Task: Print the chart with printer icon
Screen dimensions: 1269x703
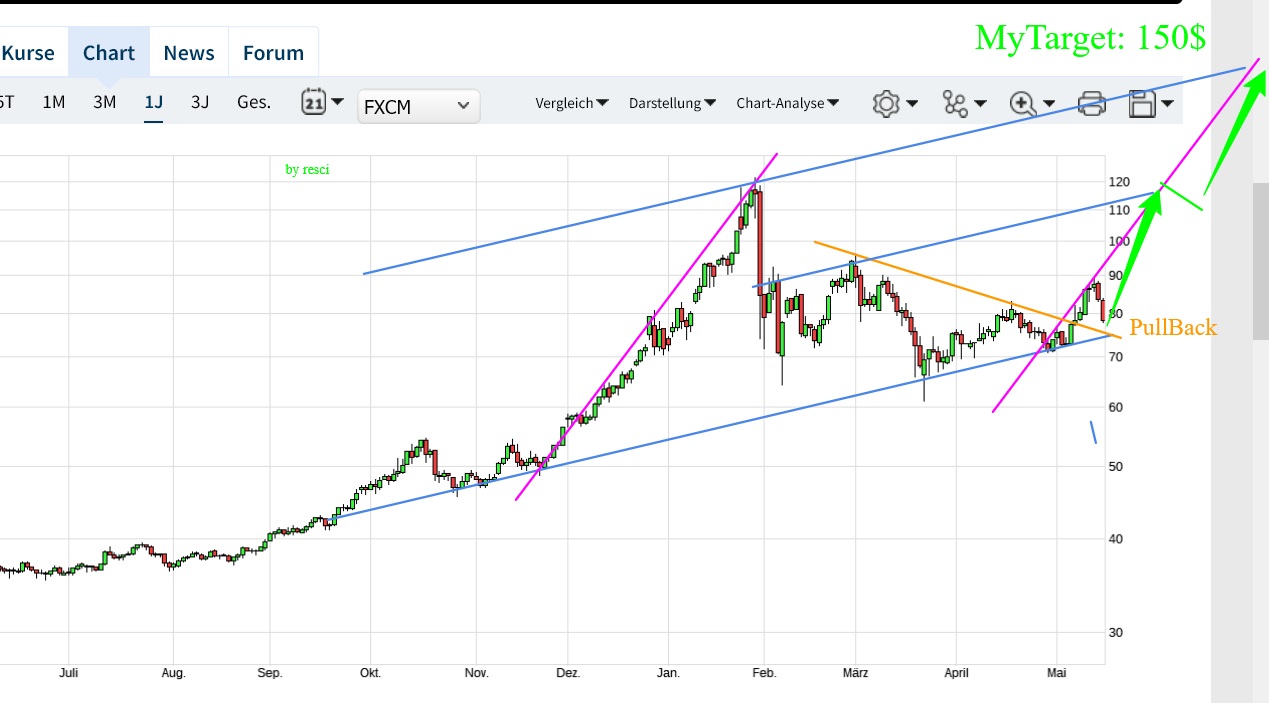Action: (x=1091, y=103)
